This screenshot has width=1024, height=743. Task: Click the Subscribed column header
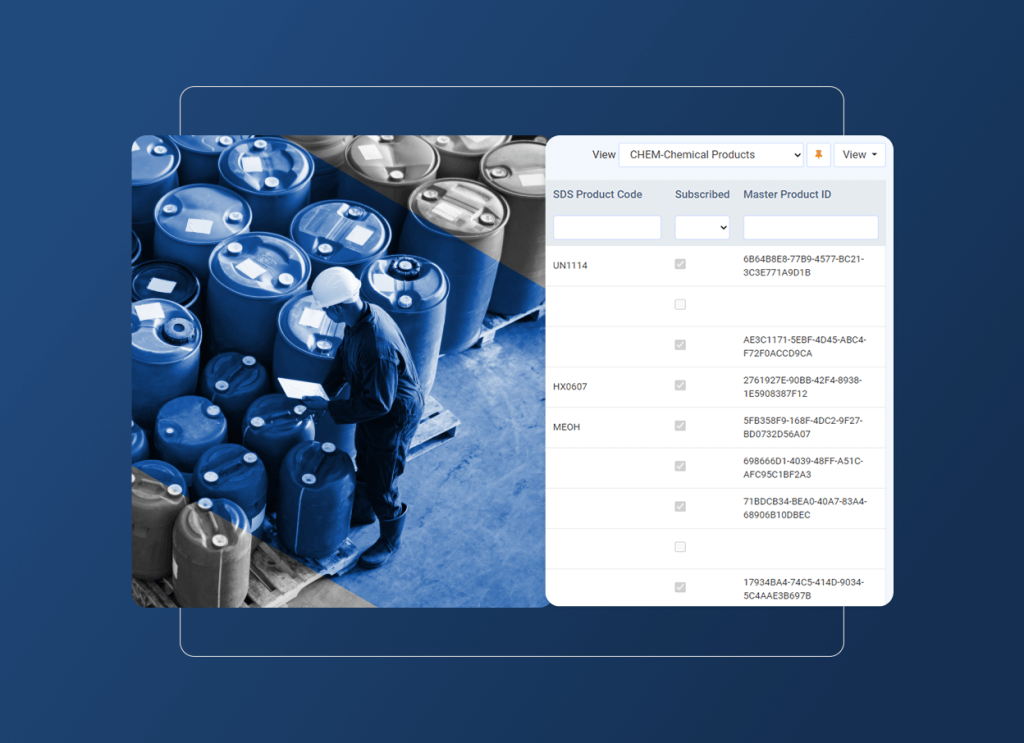[701, 194]
